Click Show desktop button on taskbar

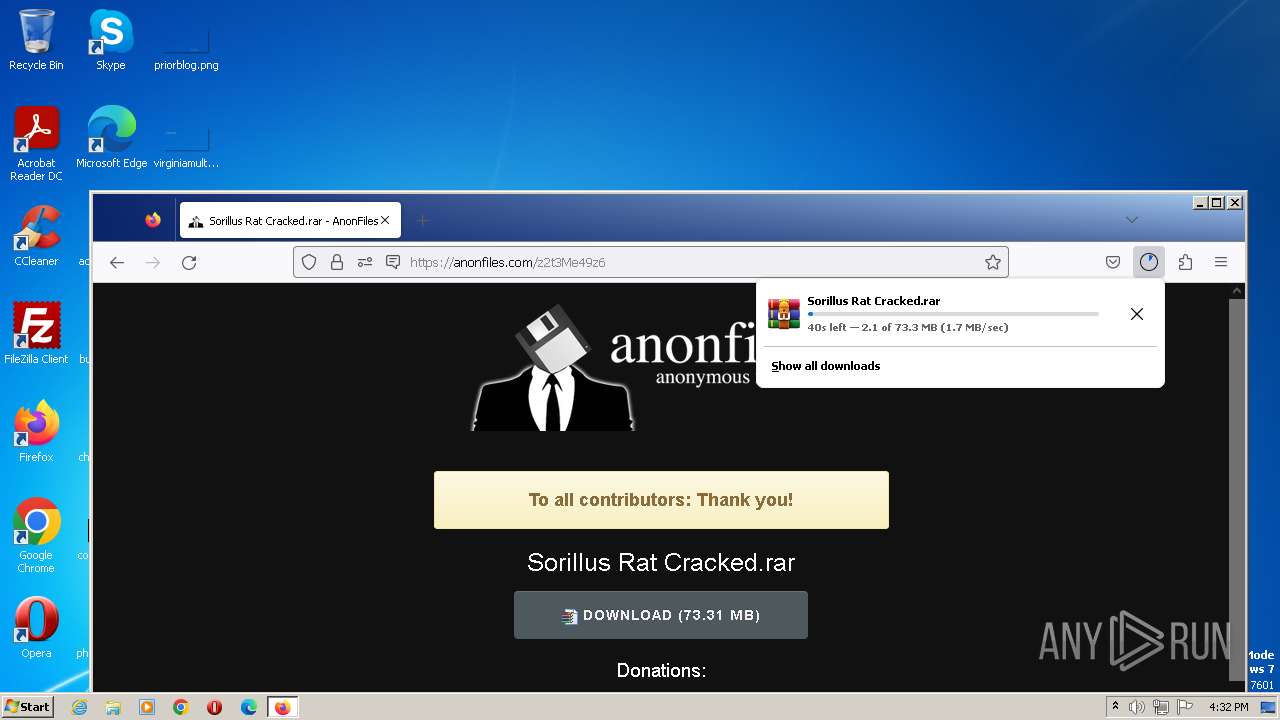click(1268, 707)
